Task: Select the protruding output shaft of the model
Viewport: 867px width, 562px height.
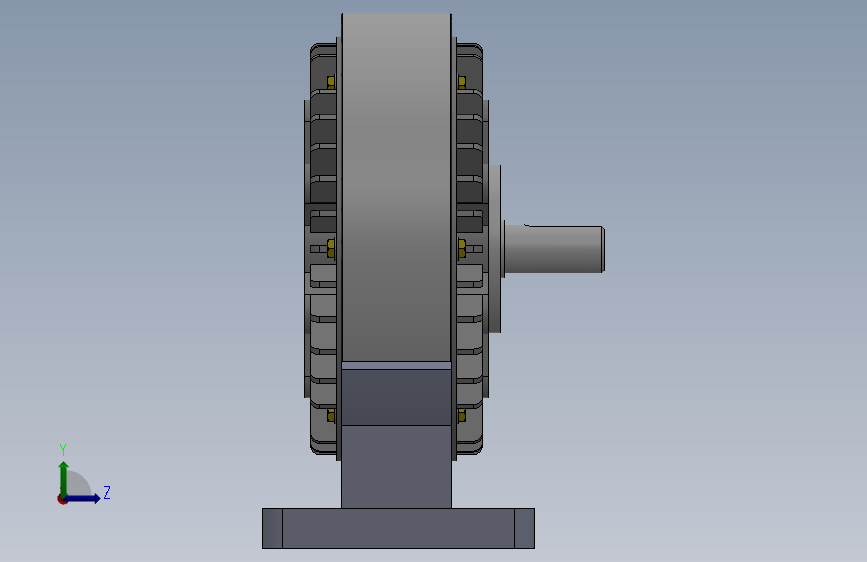Action: point(554,249)
